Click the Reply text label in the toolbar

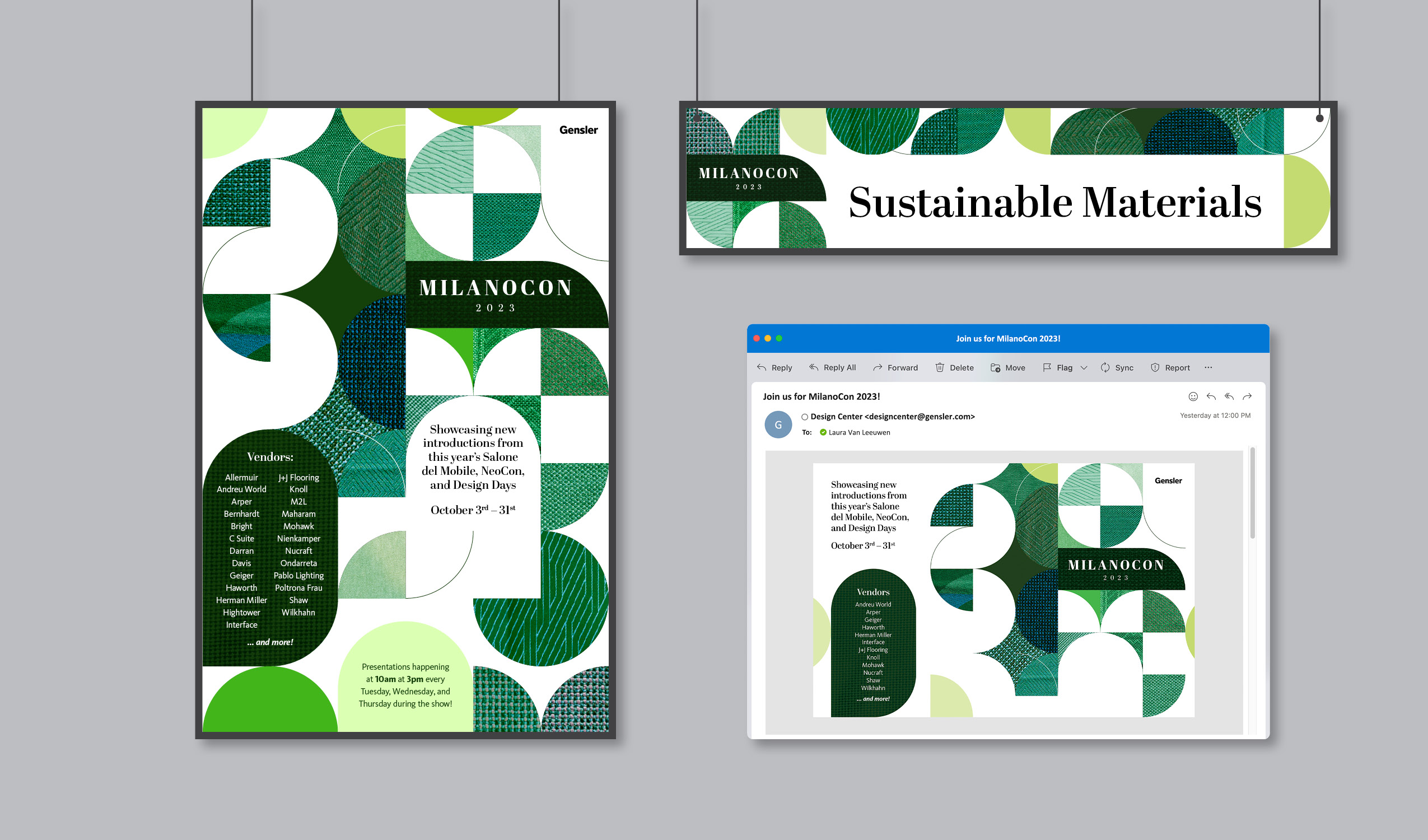tap(781, 368)
